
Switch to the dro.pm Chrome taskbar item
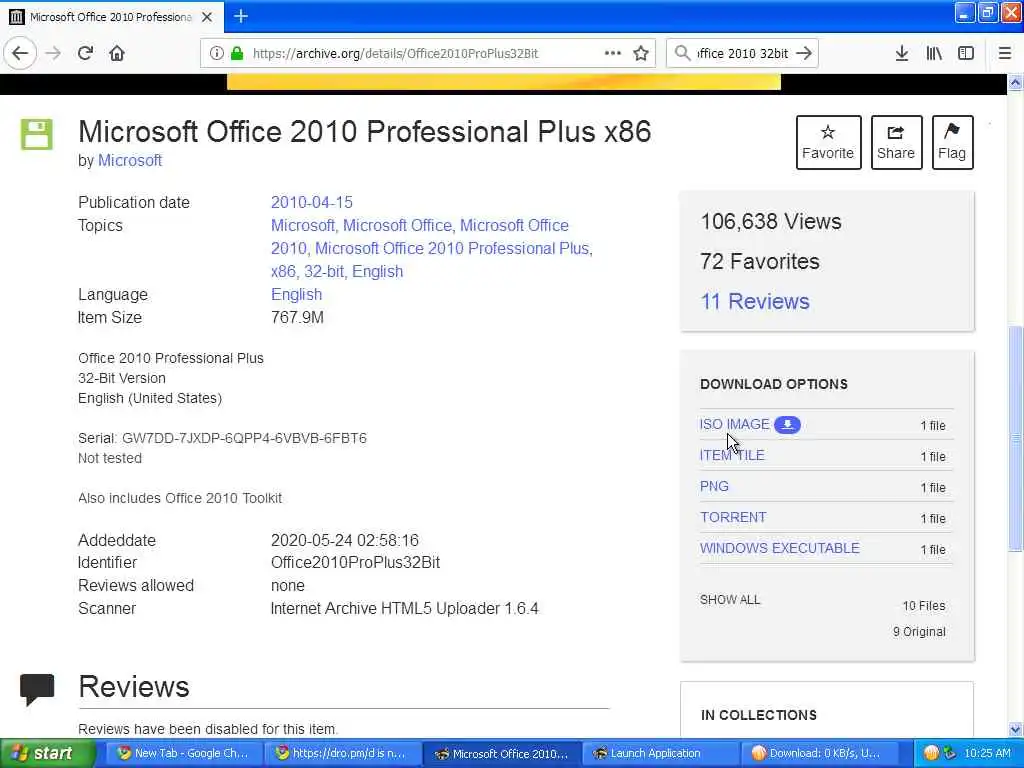point(342,754)
